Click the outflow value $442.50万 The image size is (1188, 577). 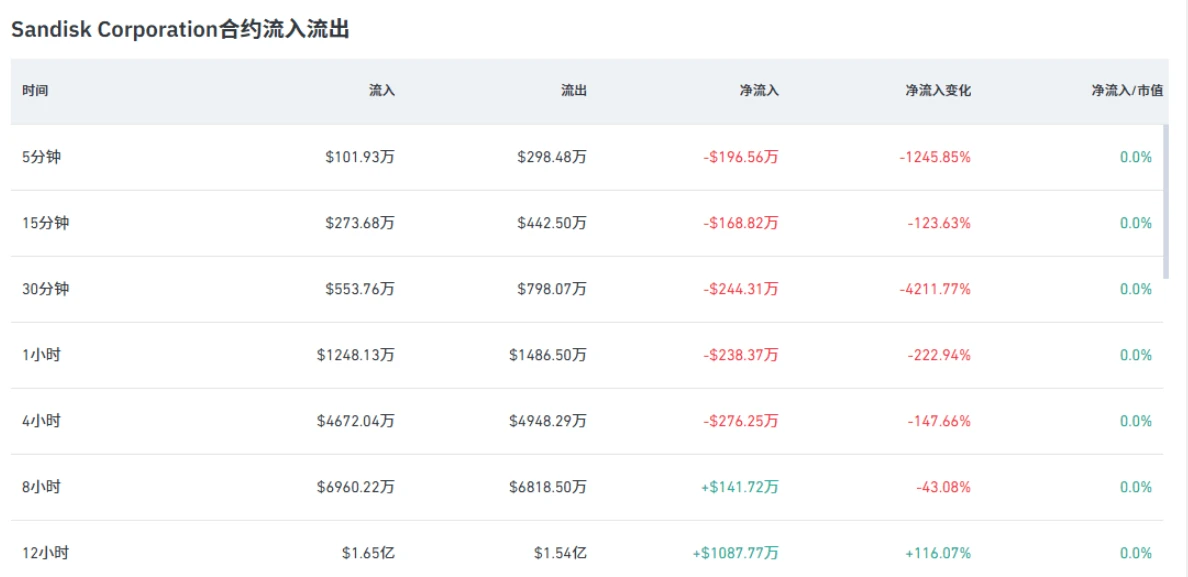click(552, 223)
